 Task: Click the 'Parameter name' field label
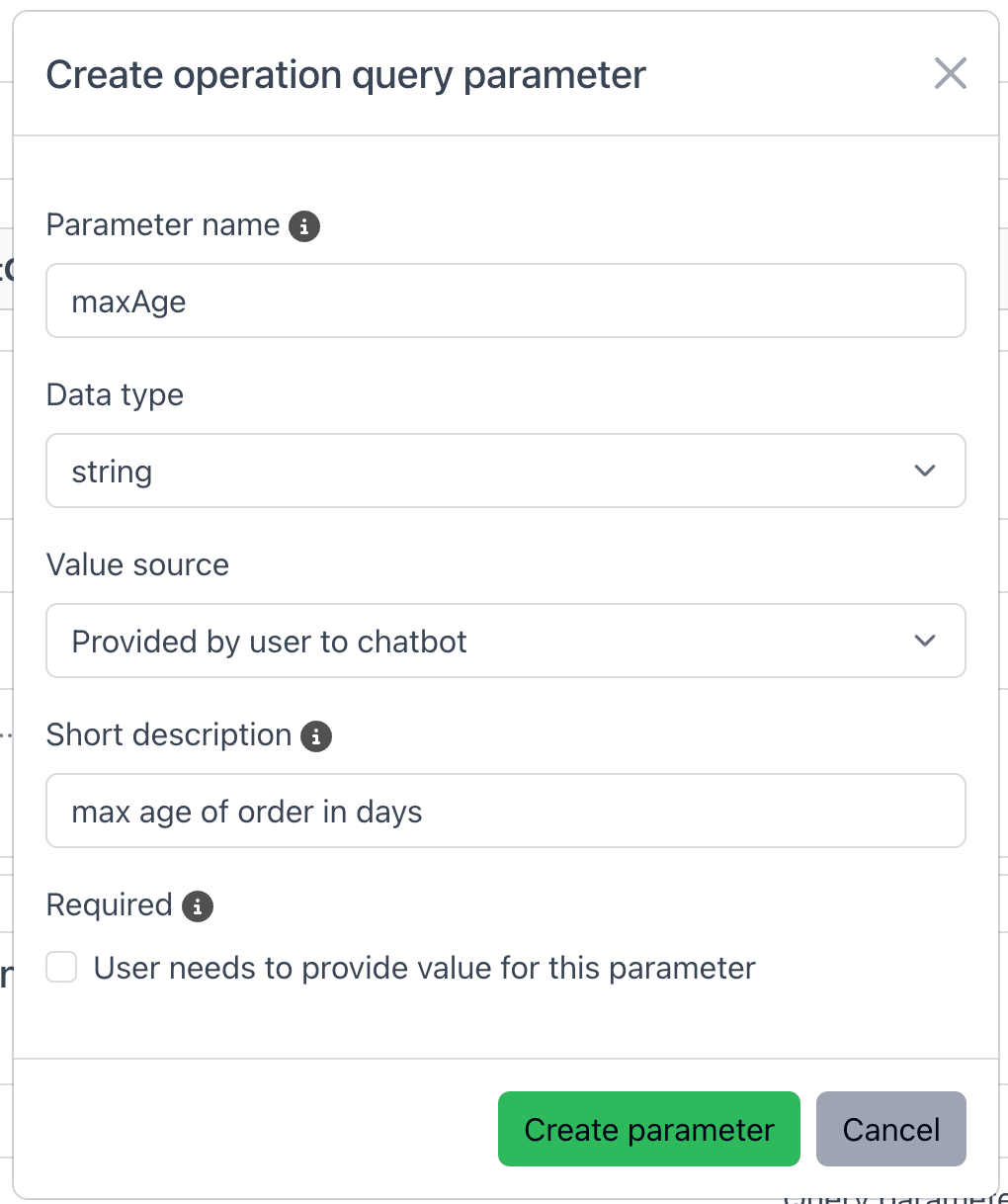(163, 225)
